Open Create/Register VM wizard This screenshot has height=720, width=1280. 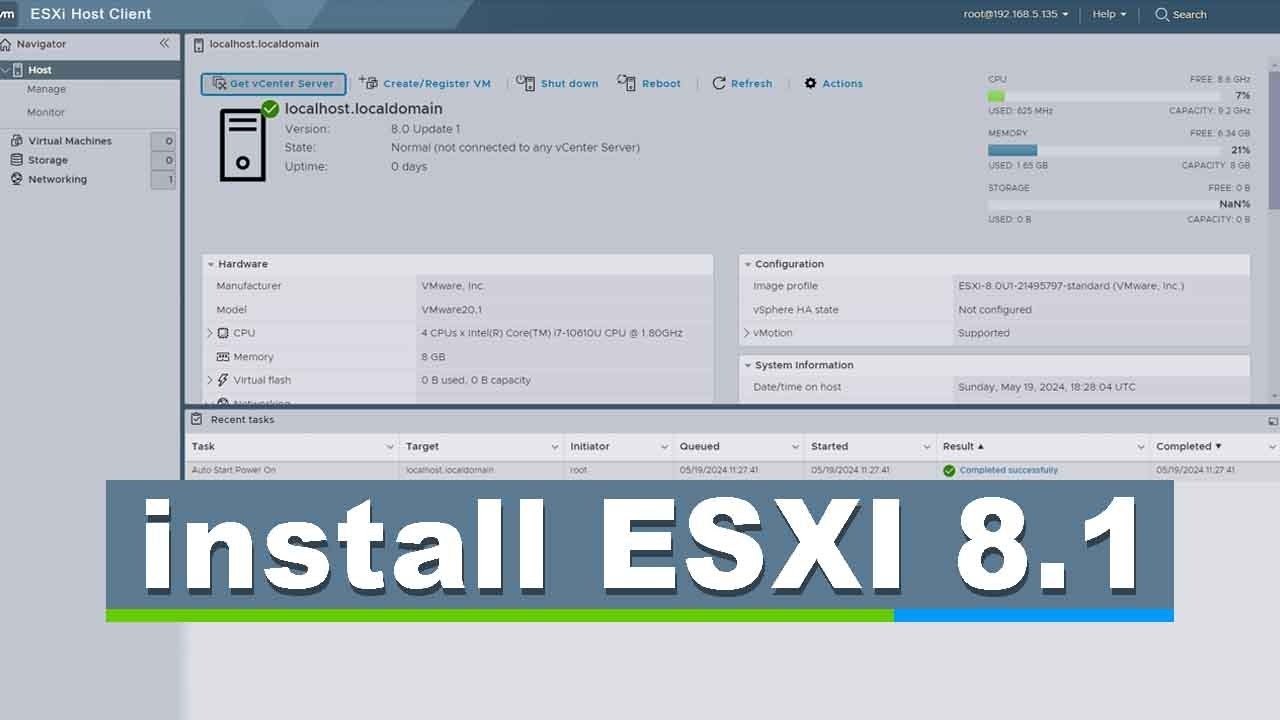[x=425, y=84]
